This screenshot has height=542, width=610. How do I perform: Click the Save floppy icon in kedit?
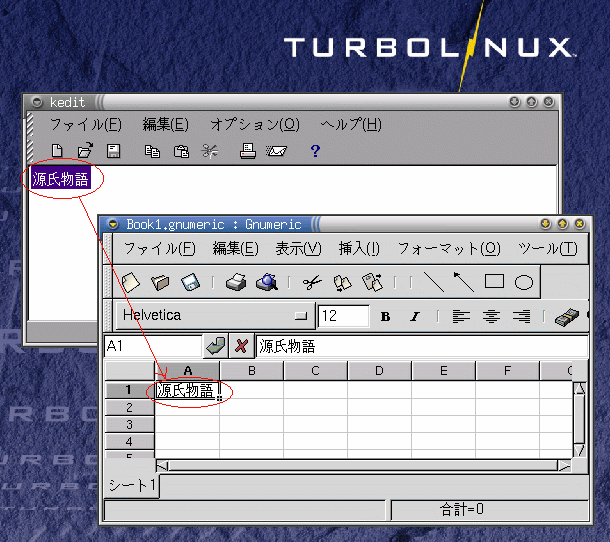click(113, 151)
